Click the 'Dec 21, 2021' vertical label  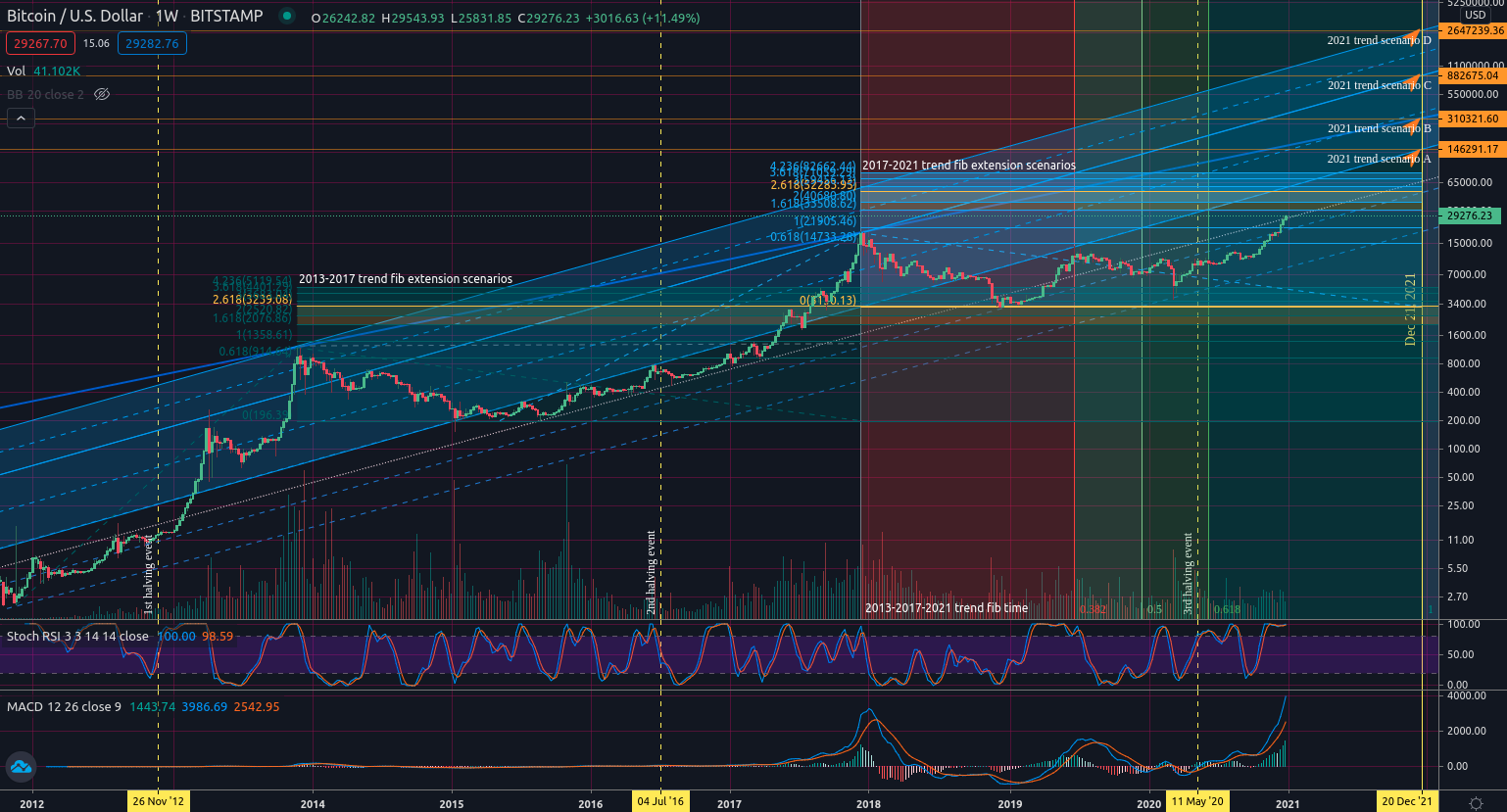coord(1411,310)
